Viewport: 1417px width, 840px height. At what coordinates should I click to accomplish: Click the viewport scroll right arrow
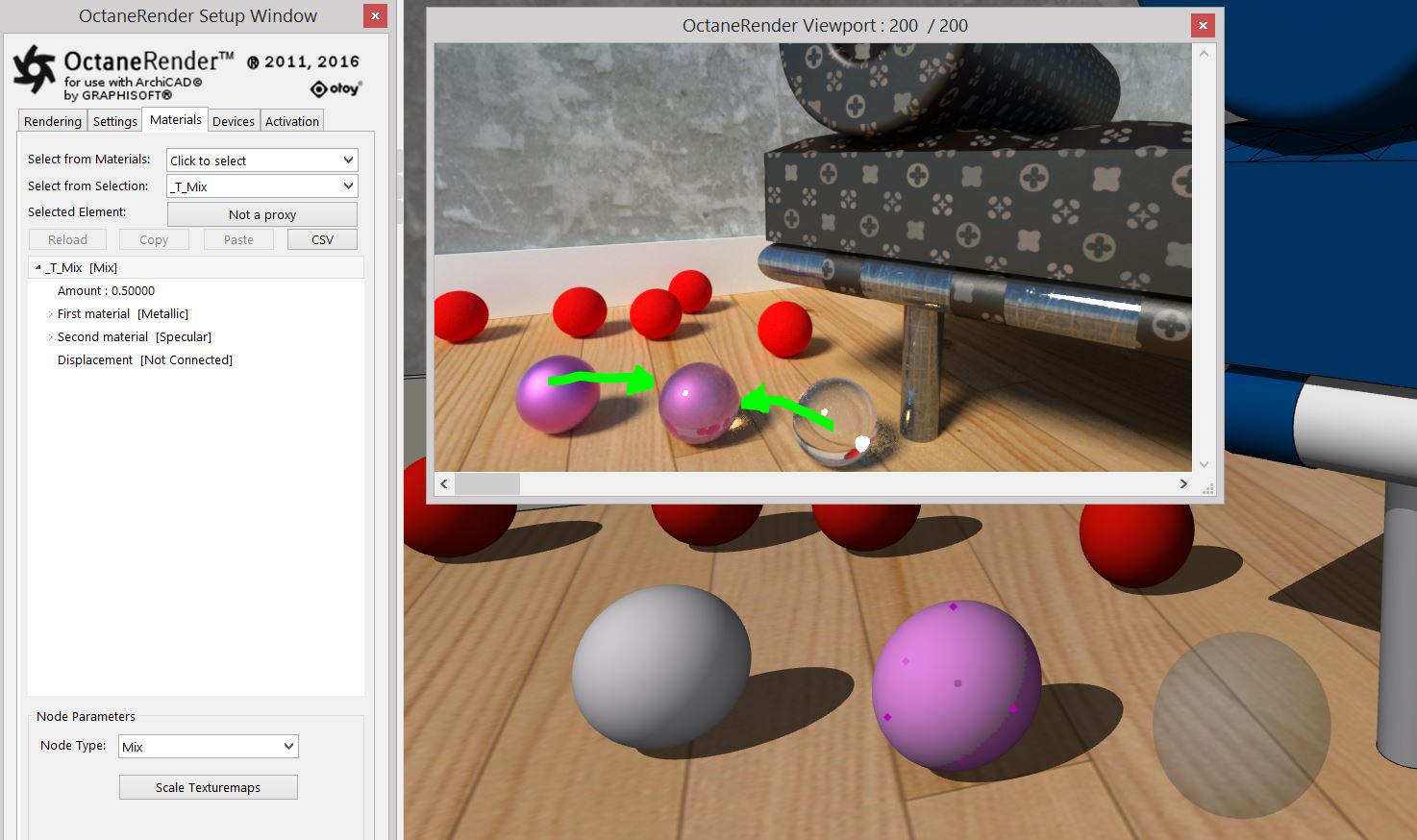(1183, 484)
